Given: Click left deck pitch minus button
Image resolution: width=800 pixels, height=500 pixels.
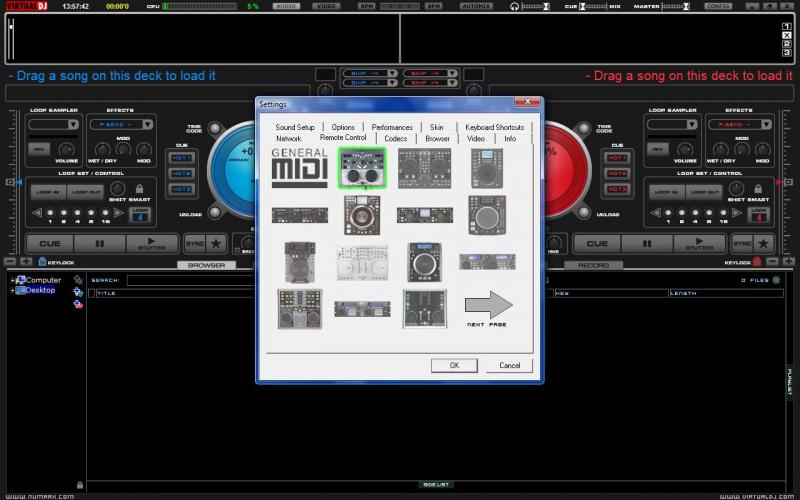Looking at the screenshot, I should pyautogui.click(x=10, y=262).
